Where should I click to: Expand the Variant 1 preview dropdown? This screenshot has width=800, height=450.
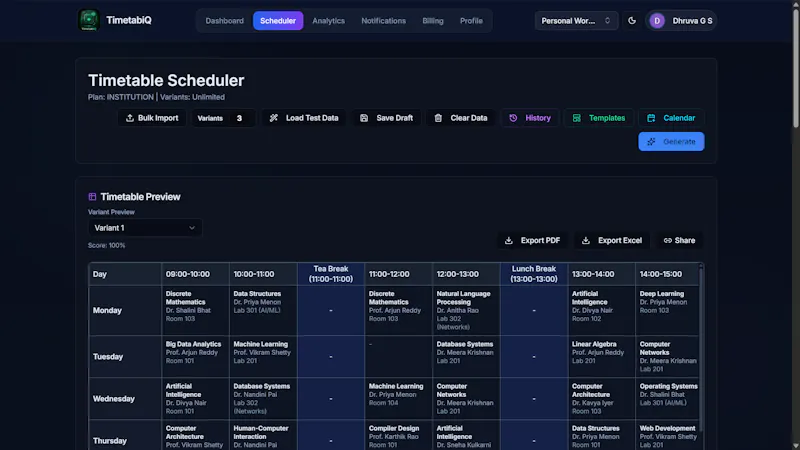pos(145,228)
